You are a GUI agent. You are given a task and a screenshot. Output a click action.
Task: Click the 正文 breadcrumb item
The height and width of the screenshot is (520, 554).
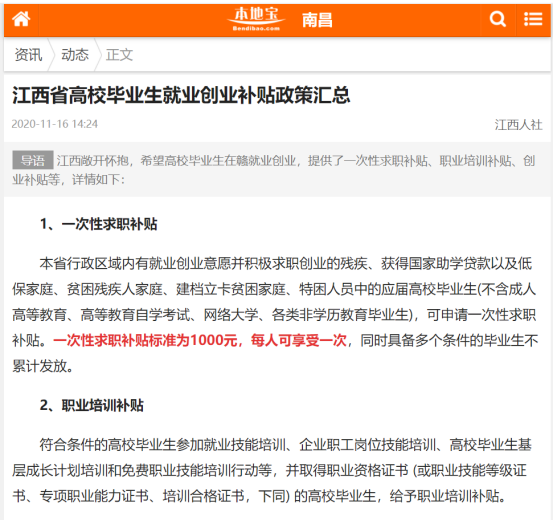point(119,55)
